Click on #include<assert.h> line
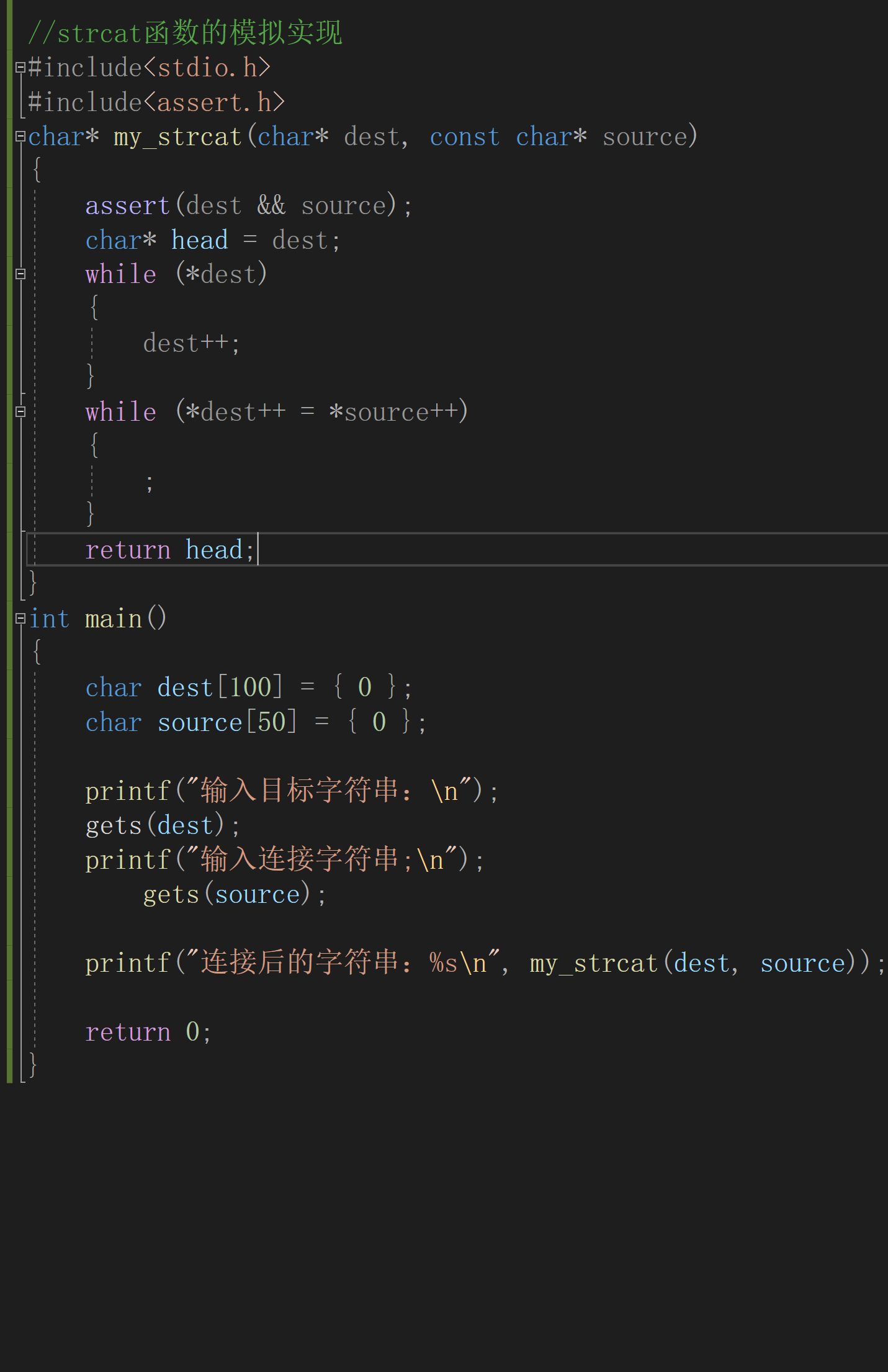 point(156,102)
